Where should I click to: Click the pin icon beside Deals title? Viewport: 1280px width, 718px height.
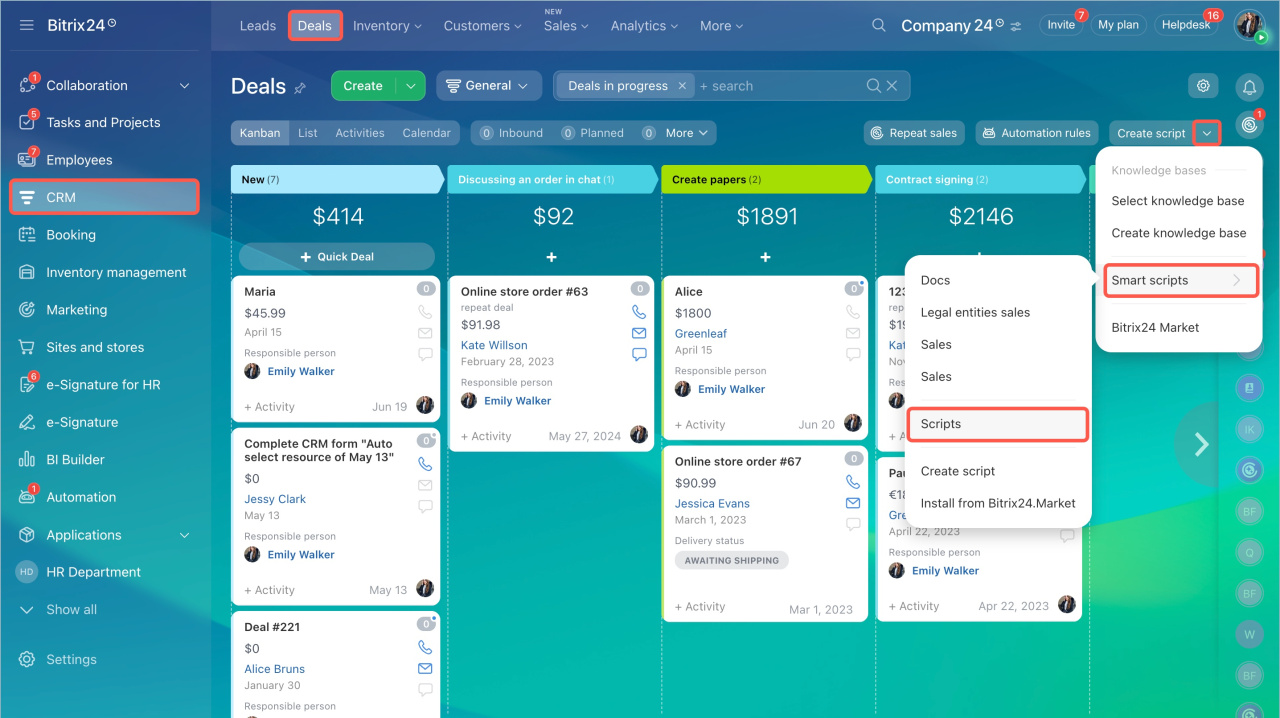pyautogui.click(x=300, y=88)
